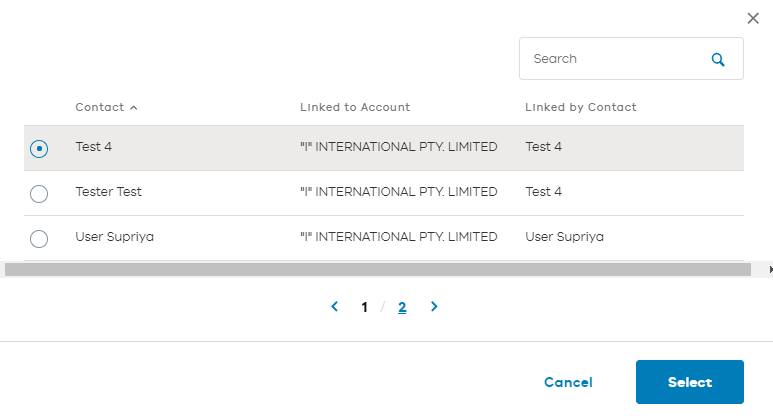
Task: Go to the previous page with the left chevron
Action: (335, 307)
